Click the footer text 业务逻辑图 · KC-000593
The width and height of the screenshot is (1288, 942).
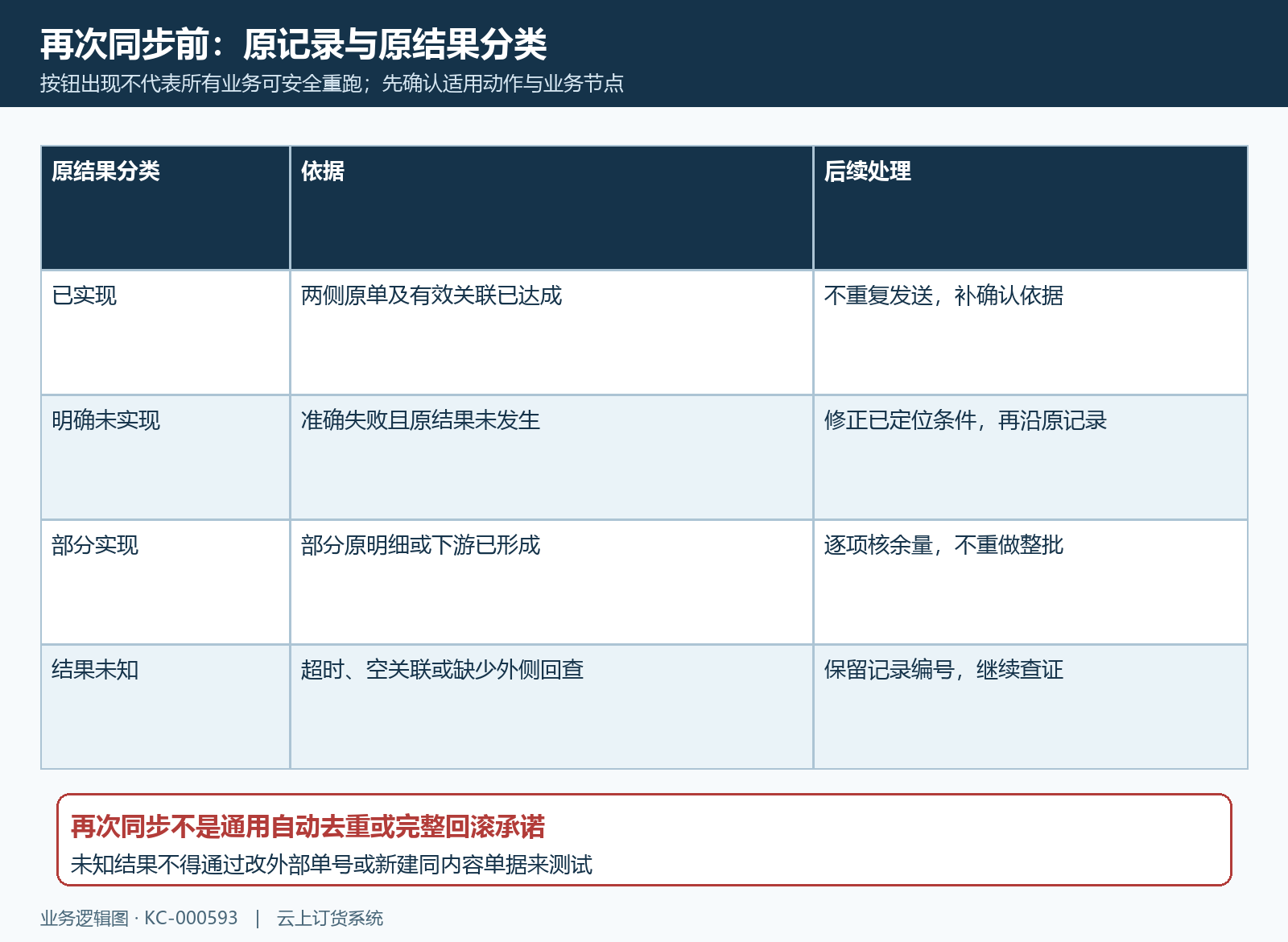(x=139, y=918)
